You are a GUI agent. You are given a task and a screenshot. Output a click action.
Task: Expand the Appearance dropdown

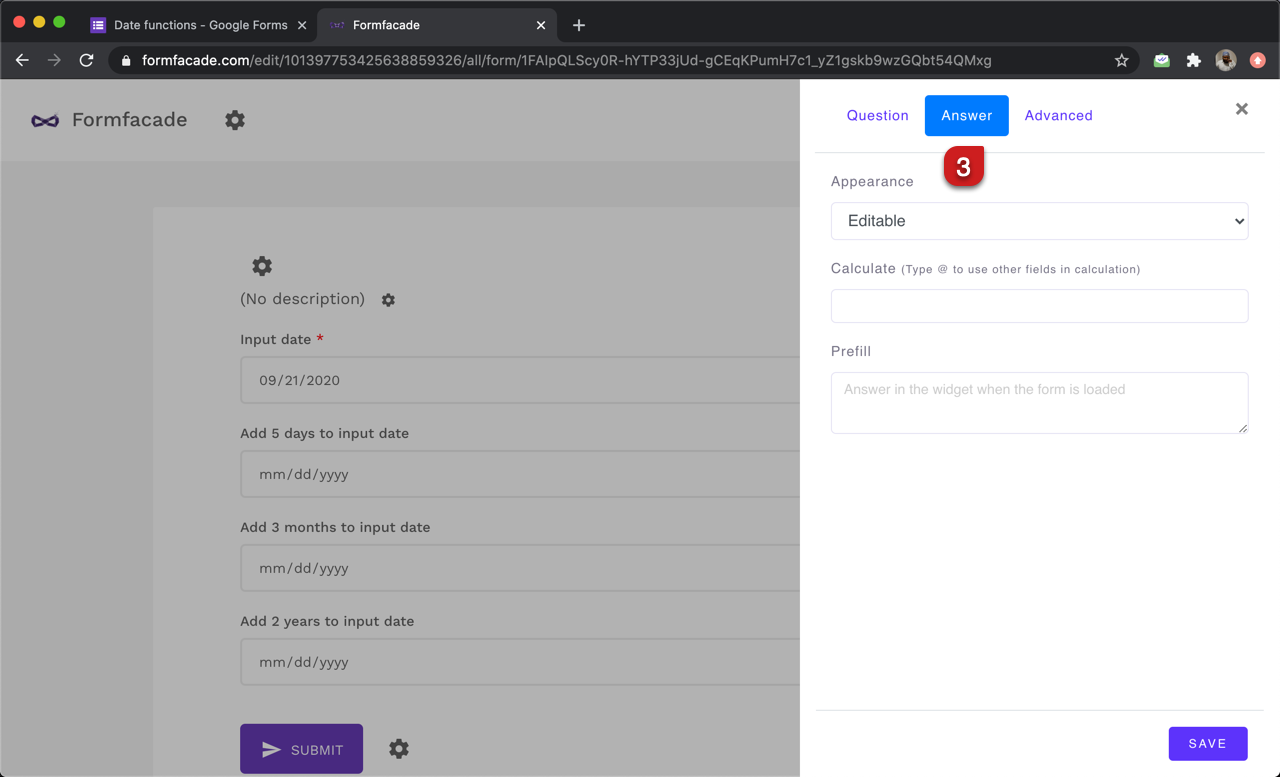[1039, 221]
